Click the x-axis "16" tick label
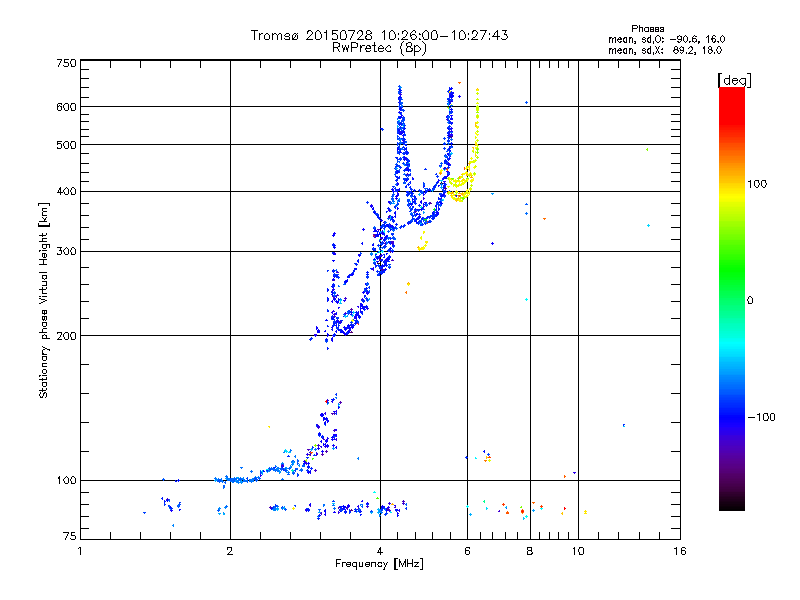 [680, 551]
